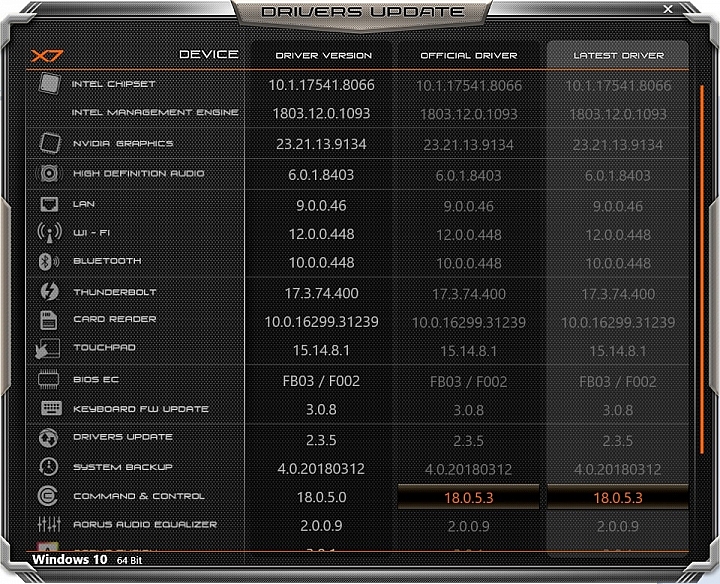Select the Official Driver column header
This screenshot has height=584, width=720.
coord(469,56)
